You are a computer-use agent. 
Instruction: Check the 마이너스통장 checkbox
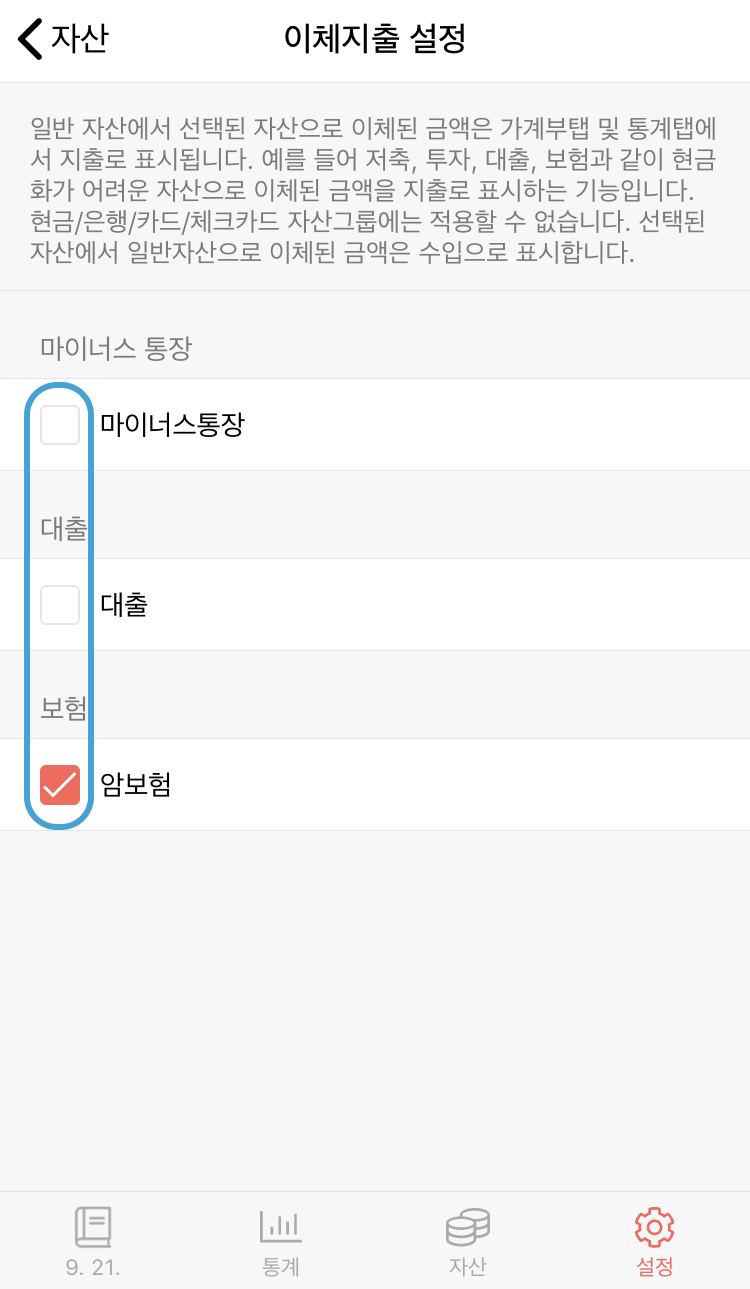(60, 425)
